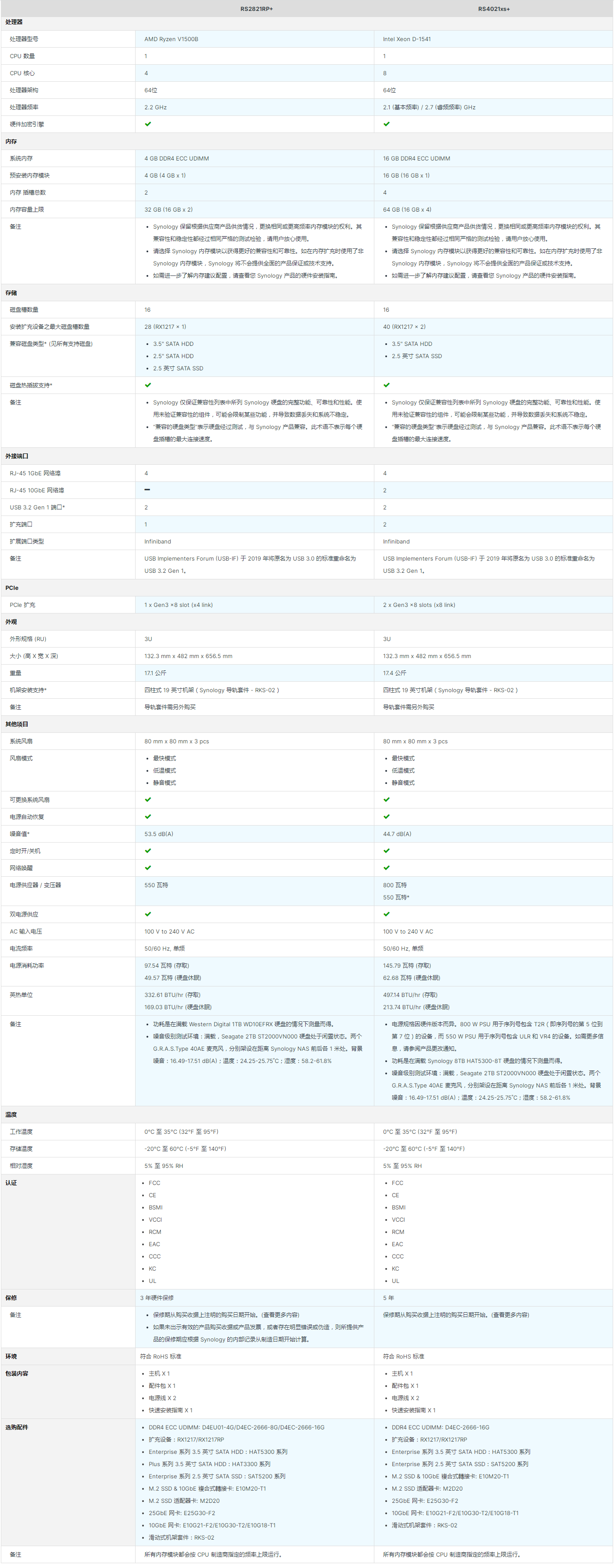The height and width of the screenshot is (1568, 614).
Task: Toggle the 其他项目 section header
Action: coord(17,725)
